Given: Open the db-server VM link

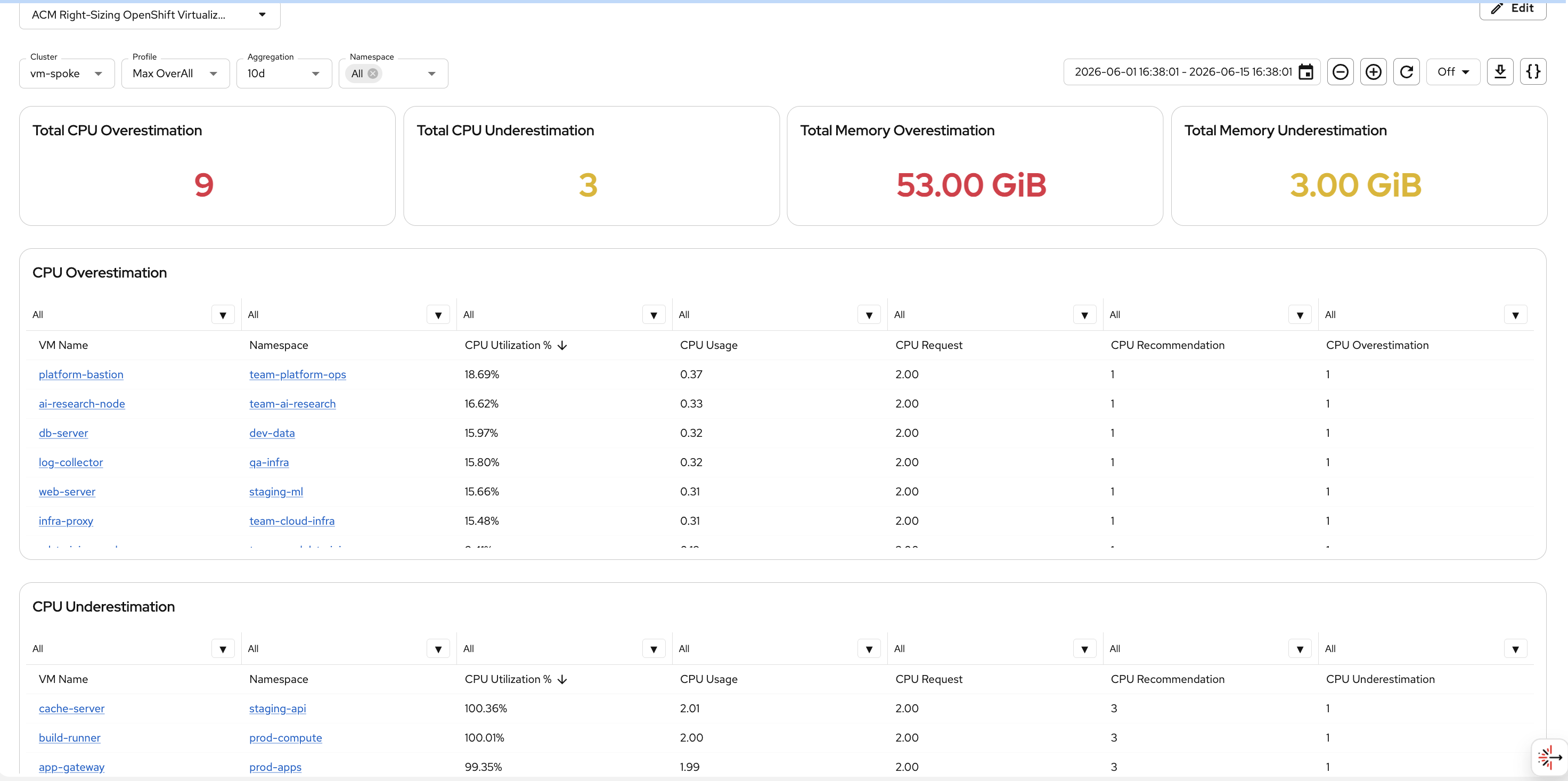Looking at the screenshot, I should tap(63, 433).
